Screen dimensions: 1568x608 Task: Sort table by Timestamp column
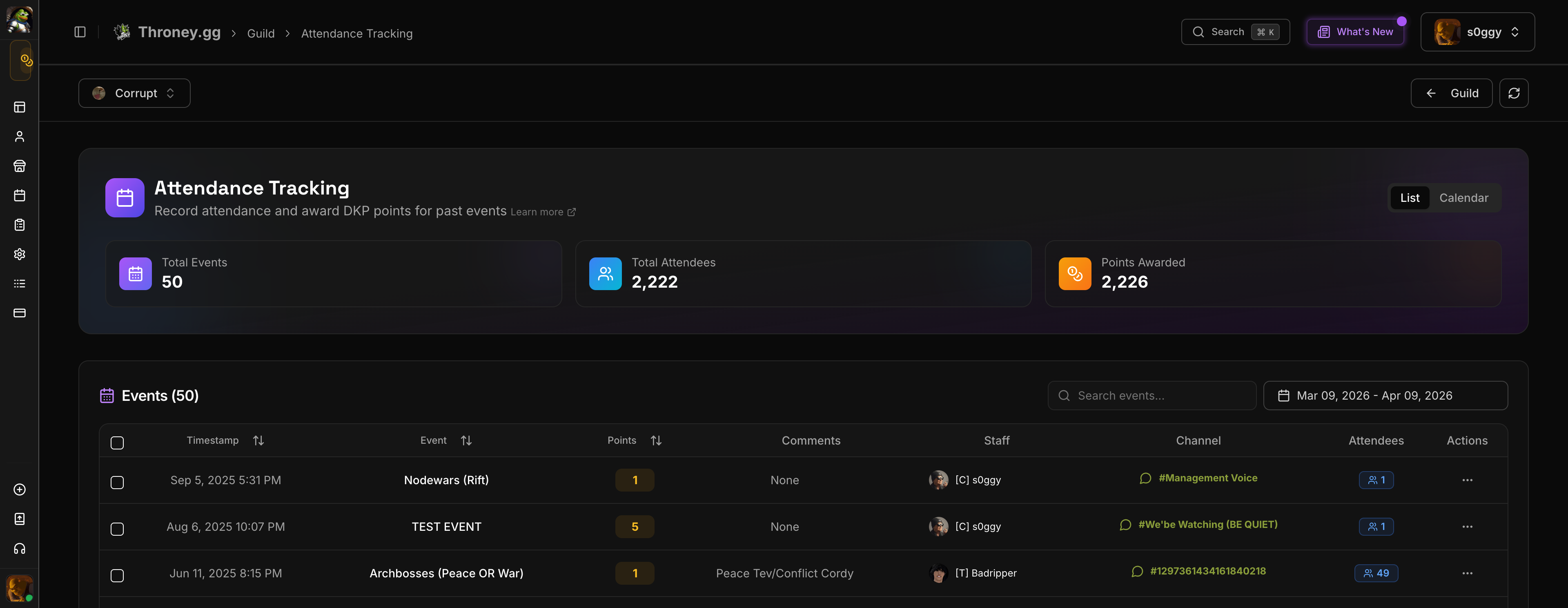point(225,440)
